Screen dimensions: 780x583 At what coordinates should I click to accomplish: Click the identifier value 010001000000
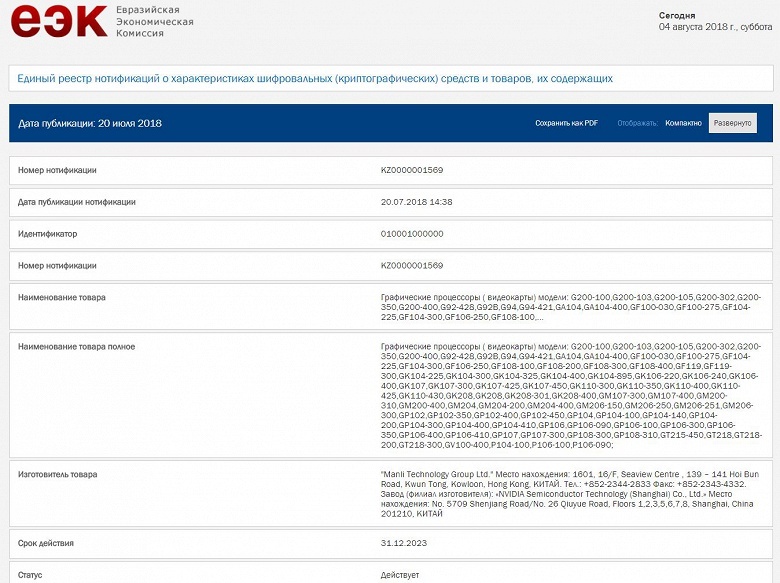pos(412,234)
